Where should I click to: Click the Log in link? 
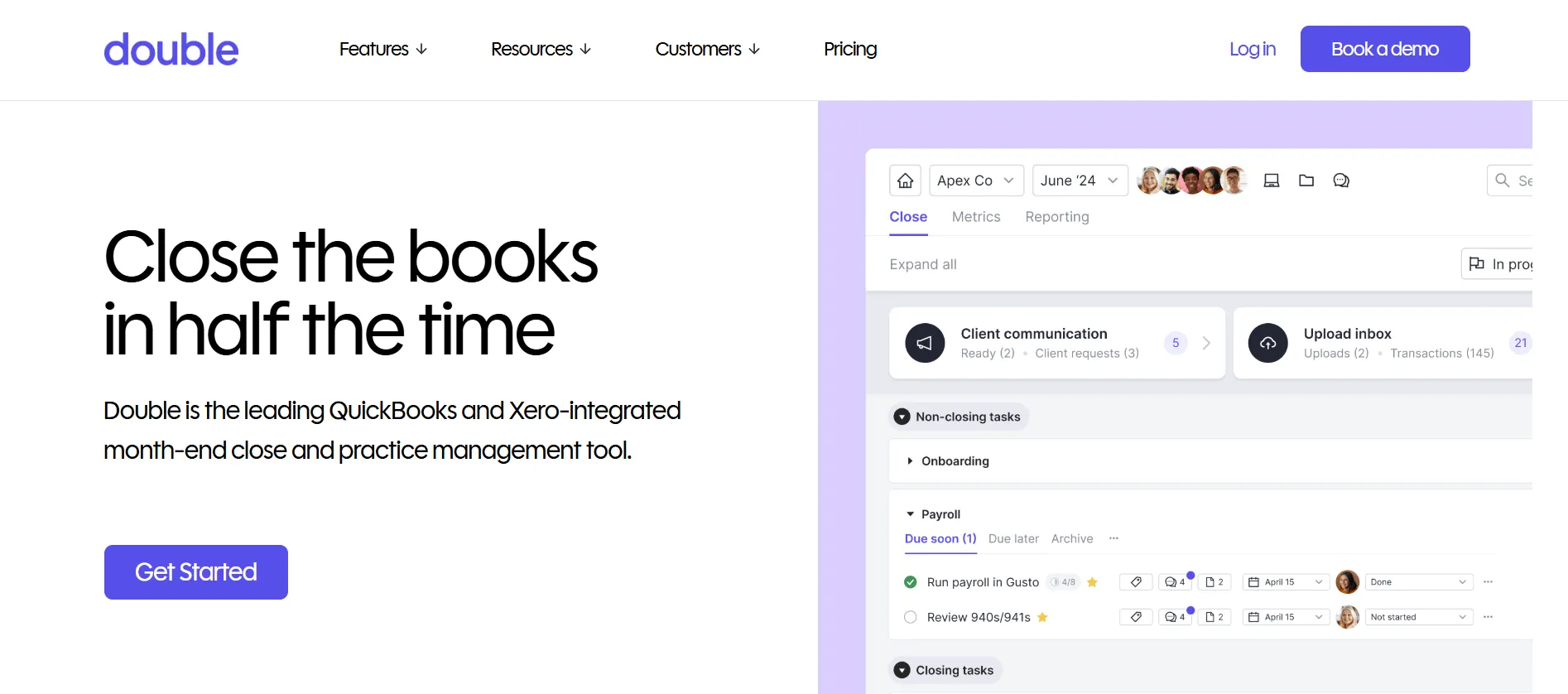[1253, 50]
